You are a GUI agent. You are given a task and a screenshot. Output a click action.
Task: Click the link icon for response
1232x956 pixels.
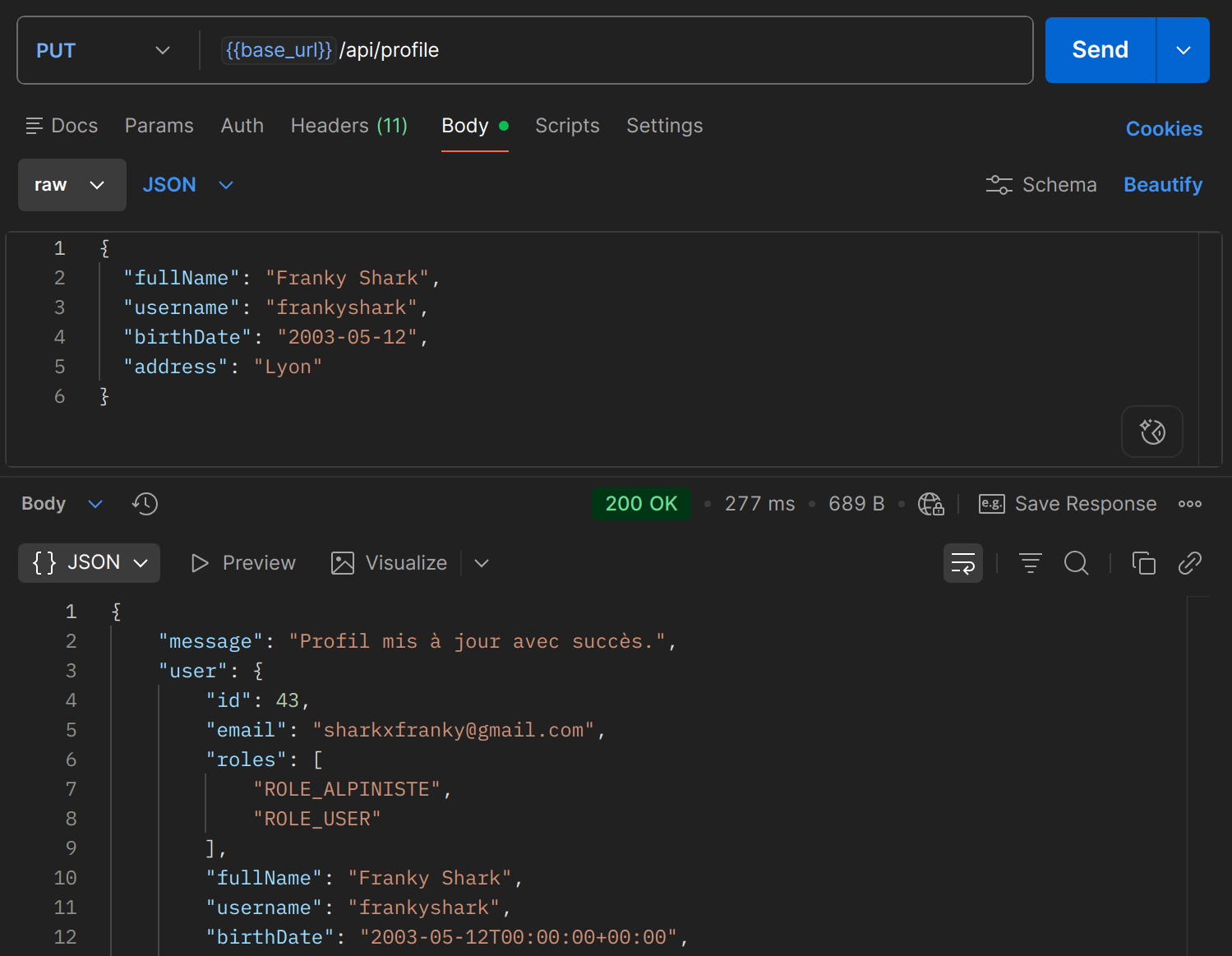click(1189, 563)
